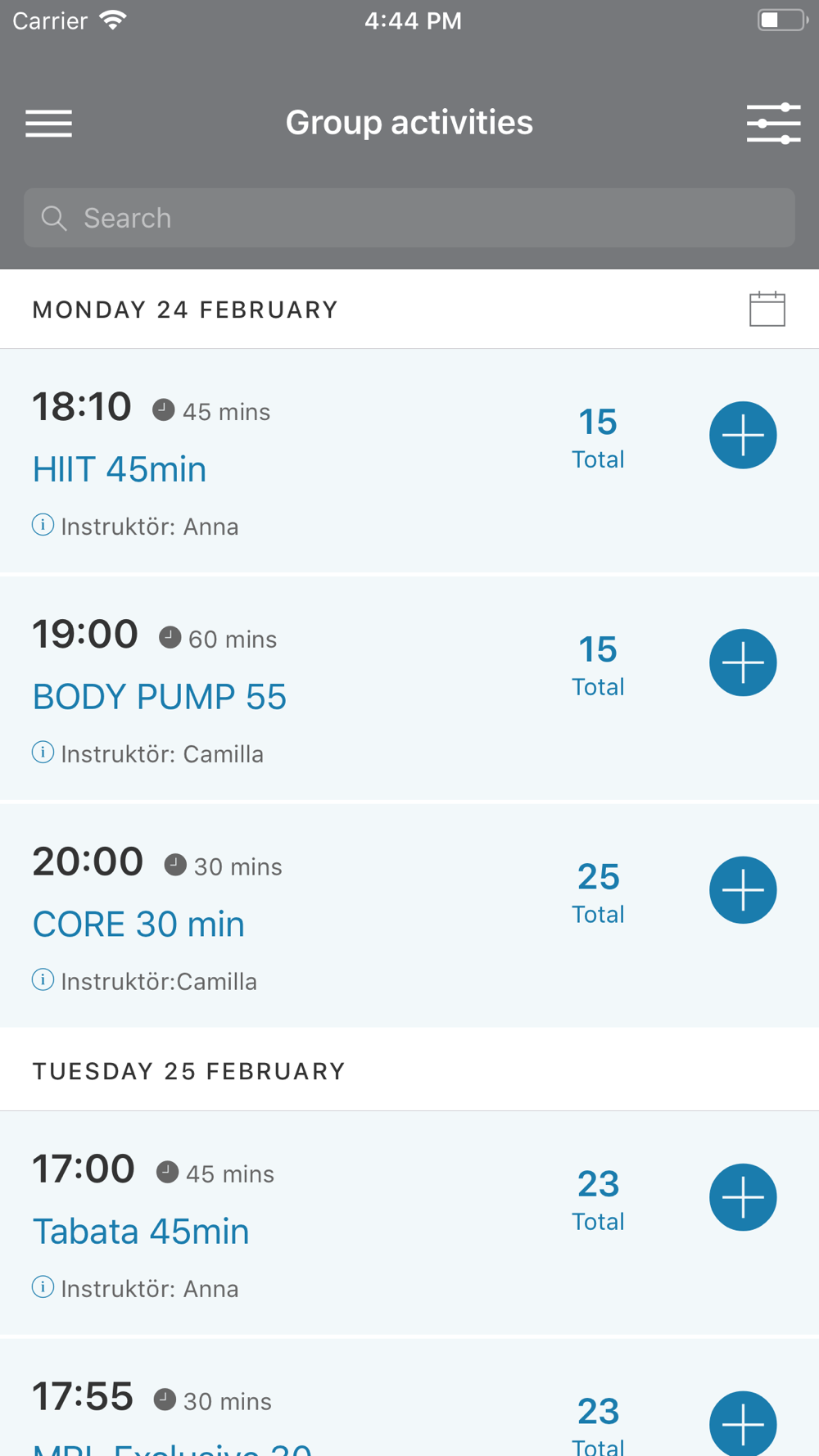Show info for Tabata instructor Anna
819x1456 pixels.
pyautogui.click(x=43, y=1287)
